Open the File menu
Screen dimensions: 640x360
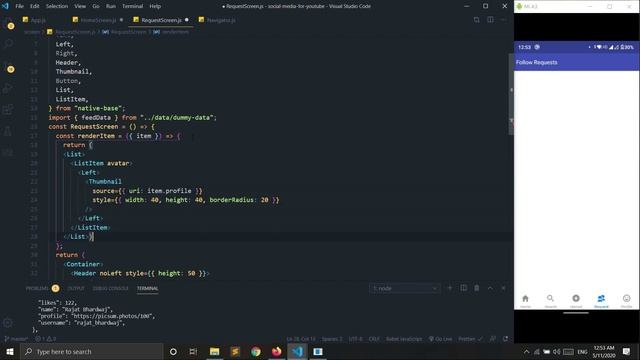20,6
